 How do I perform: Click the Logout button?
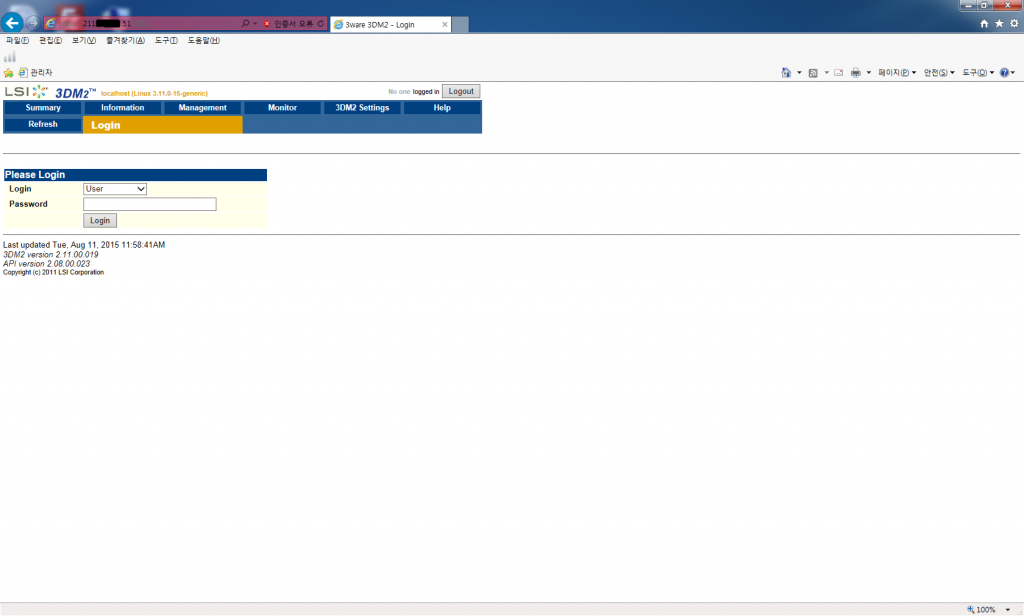(461, 91)
